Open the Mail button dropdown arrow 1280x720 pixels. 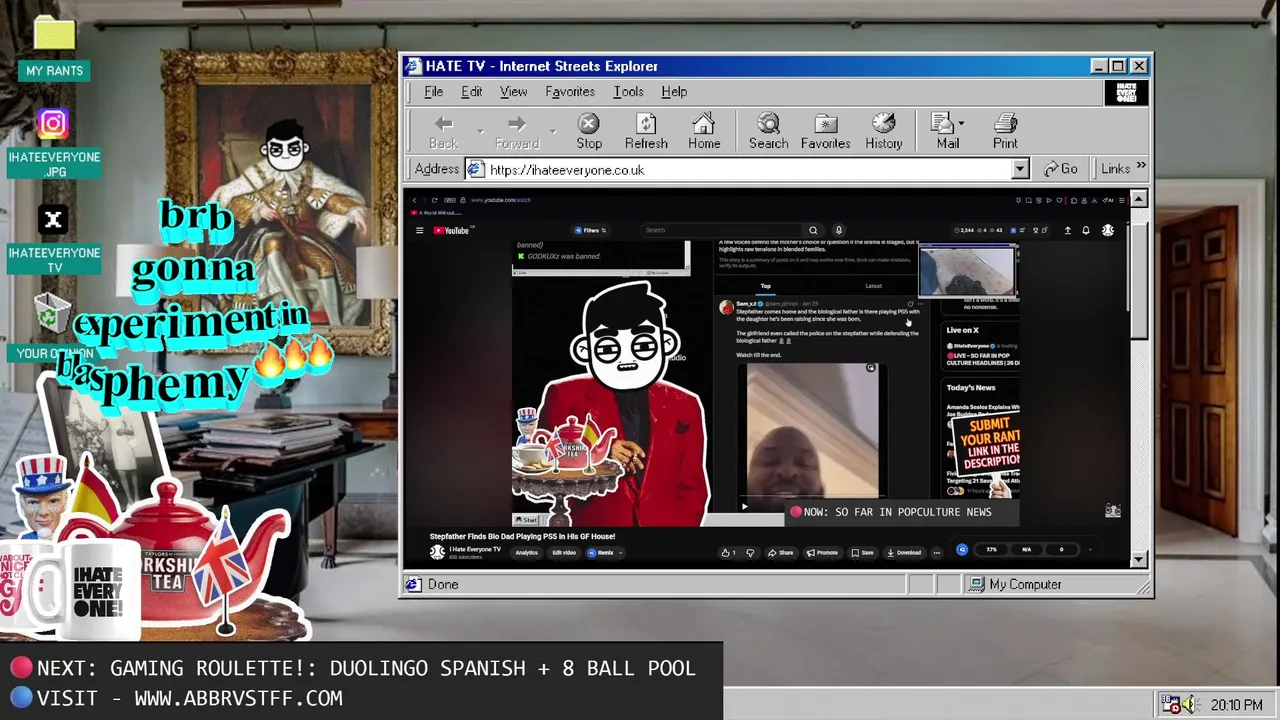coord(962,124)
